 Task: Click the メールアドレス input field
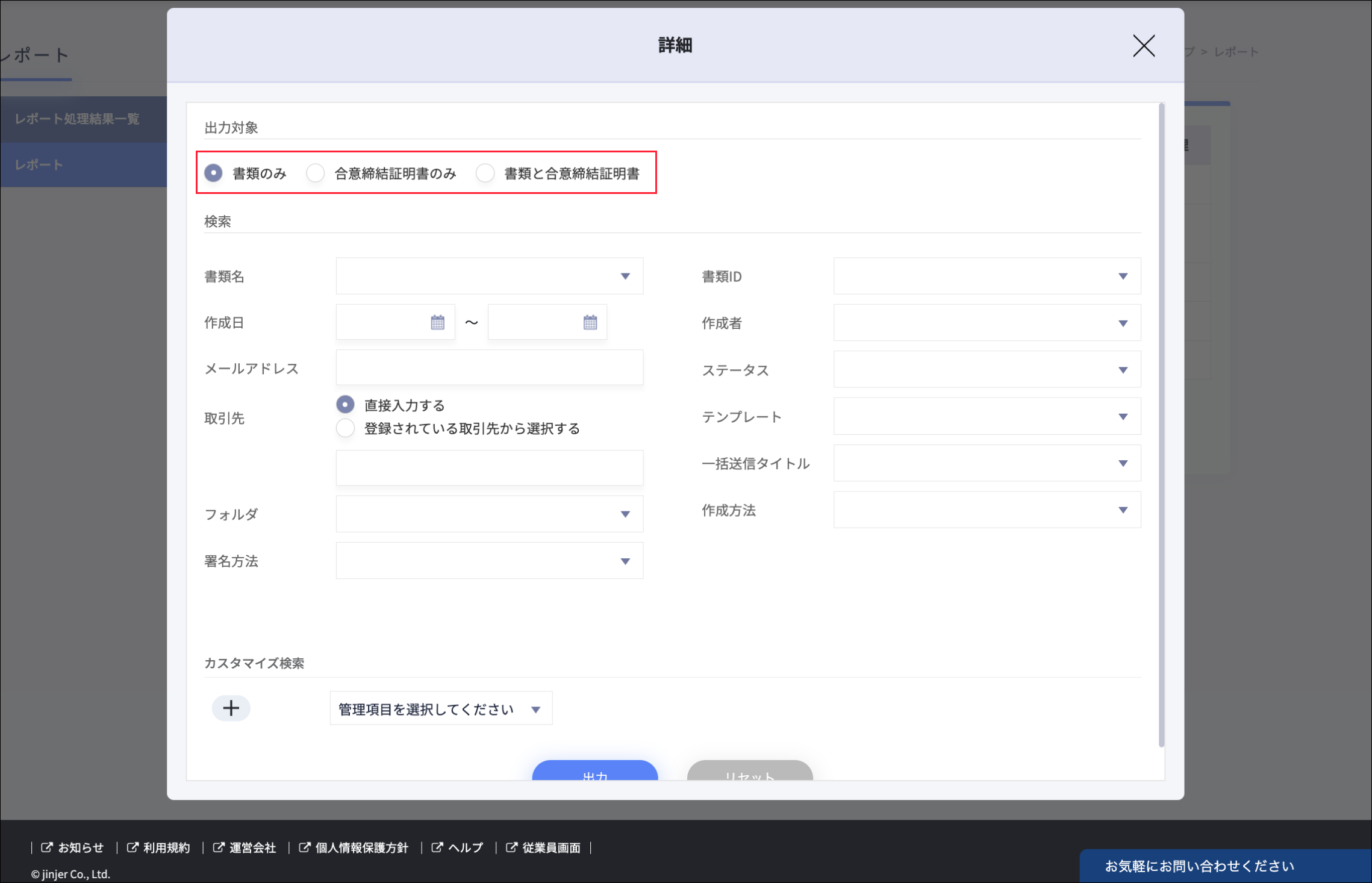pyautogui.click(x=489, y=368)
